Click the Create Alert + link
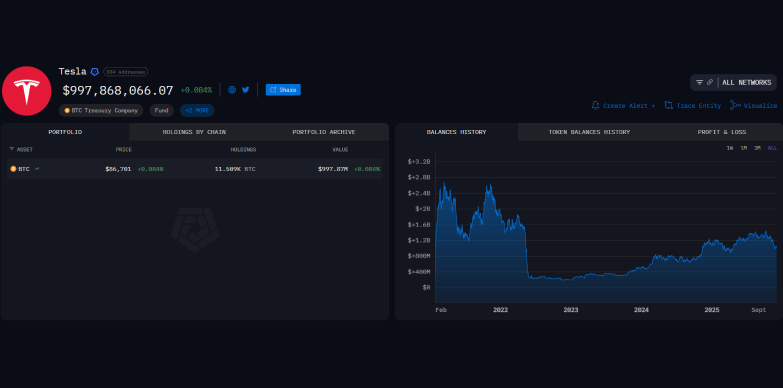 [629, 106]
